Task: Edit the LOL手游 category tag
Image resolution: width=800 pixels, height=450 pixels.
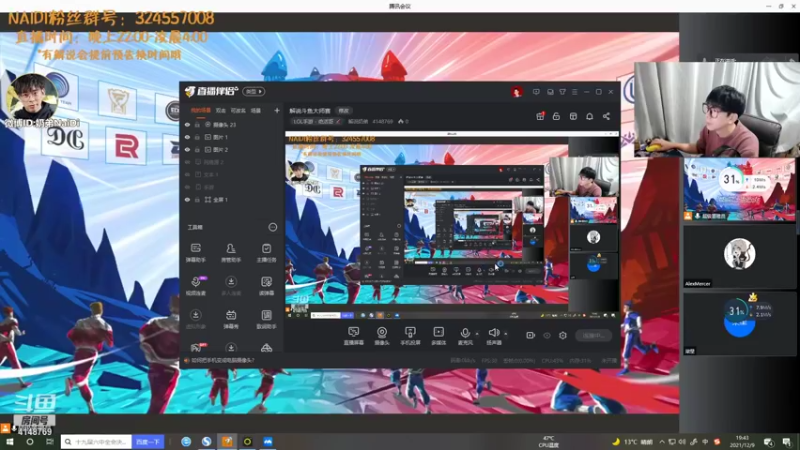Action: point(317,121)
